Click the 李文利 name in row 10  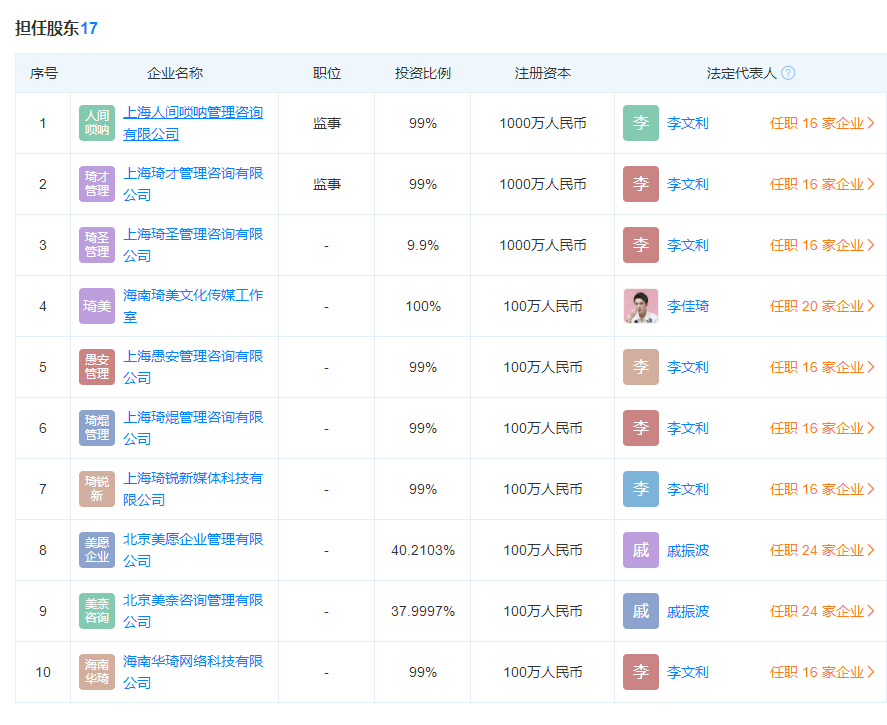click(x=688, y=672)
